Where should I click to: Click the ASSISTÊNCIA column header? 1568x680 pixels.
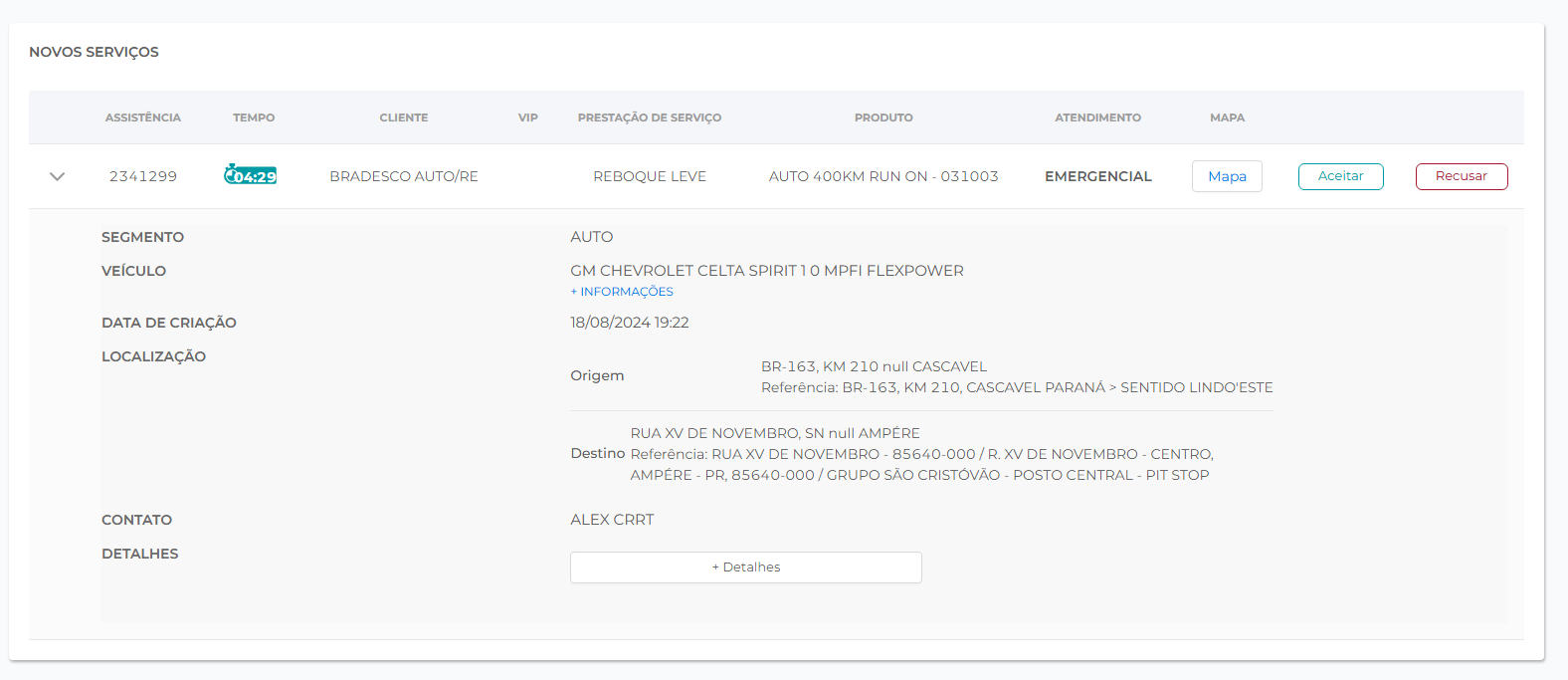[x=143, y=117]
